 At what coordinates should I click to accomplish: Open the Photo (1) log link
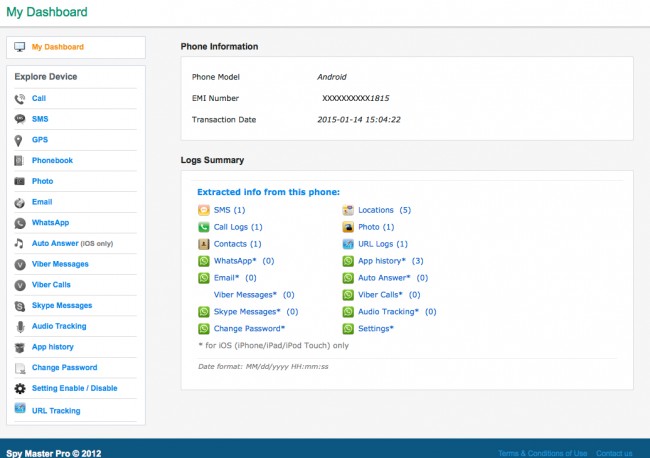(x=376, y=227)
